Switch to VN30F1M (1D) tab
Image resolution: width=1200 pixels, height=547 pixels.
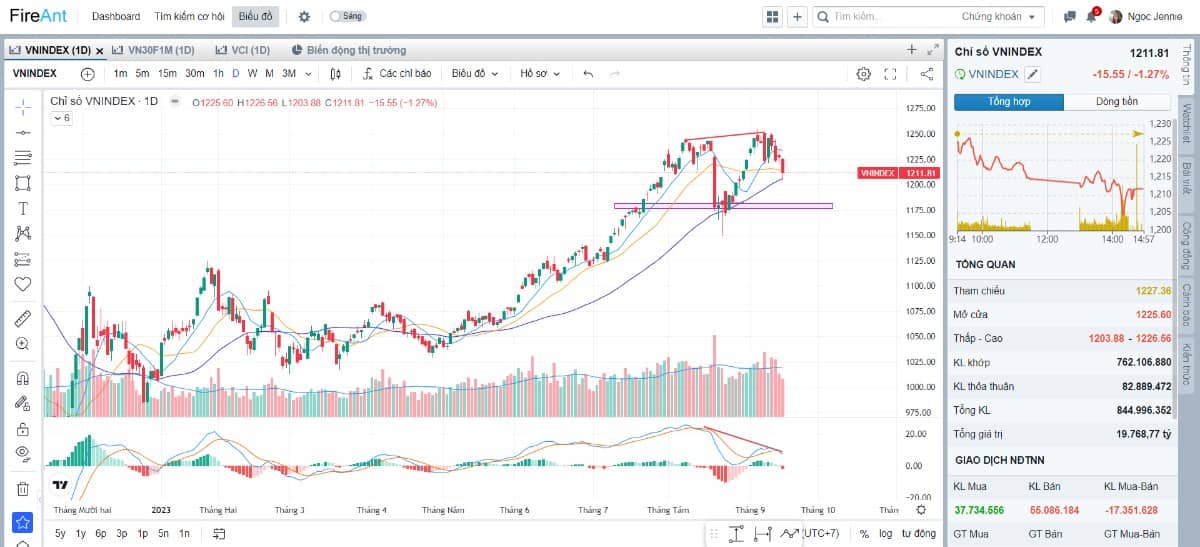pyautogui.click(x=154, y=49)
